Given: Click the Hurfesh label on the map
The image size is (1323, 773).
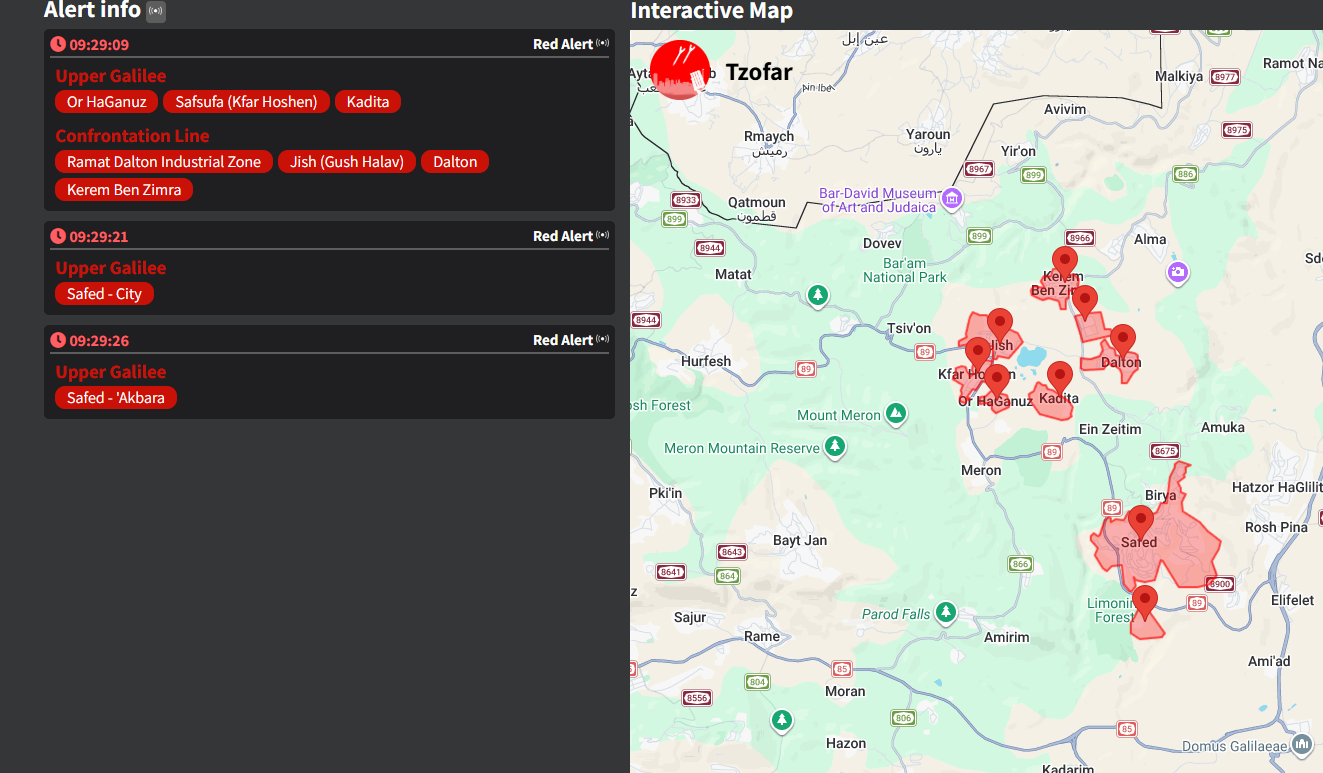Looking at the screenshot, I should (706, 361).
